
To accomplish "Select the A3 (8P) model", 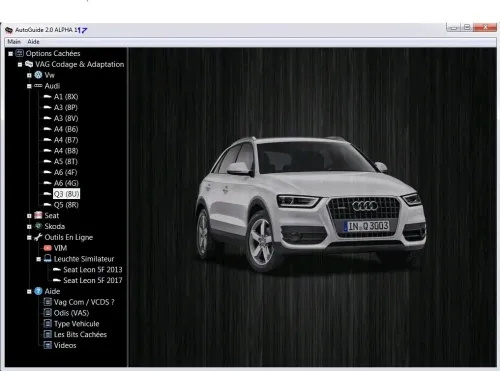I will (x=66, y=108).
